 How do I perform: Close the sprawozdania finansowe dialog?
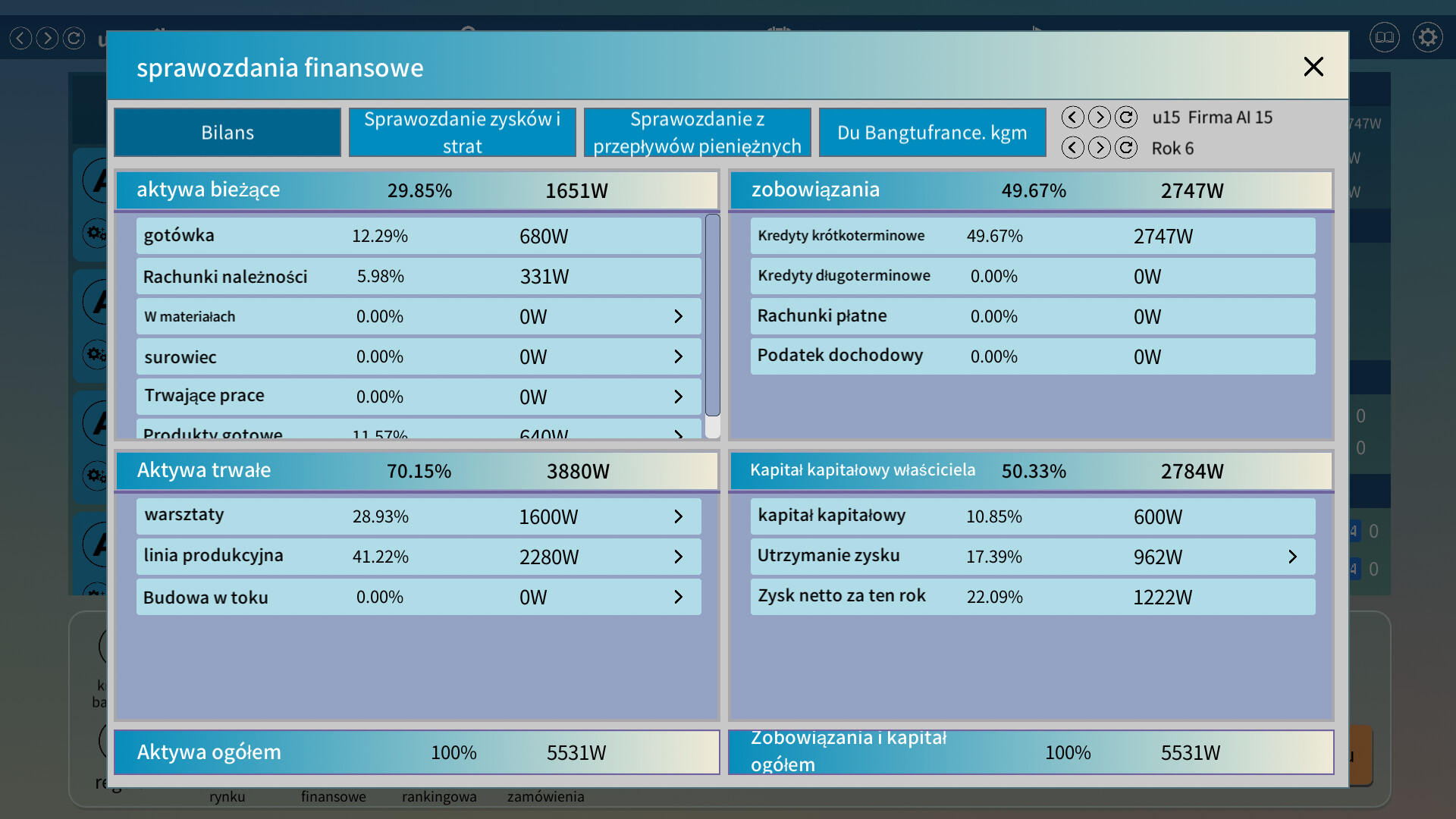click(x=1313, y=67)
